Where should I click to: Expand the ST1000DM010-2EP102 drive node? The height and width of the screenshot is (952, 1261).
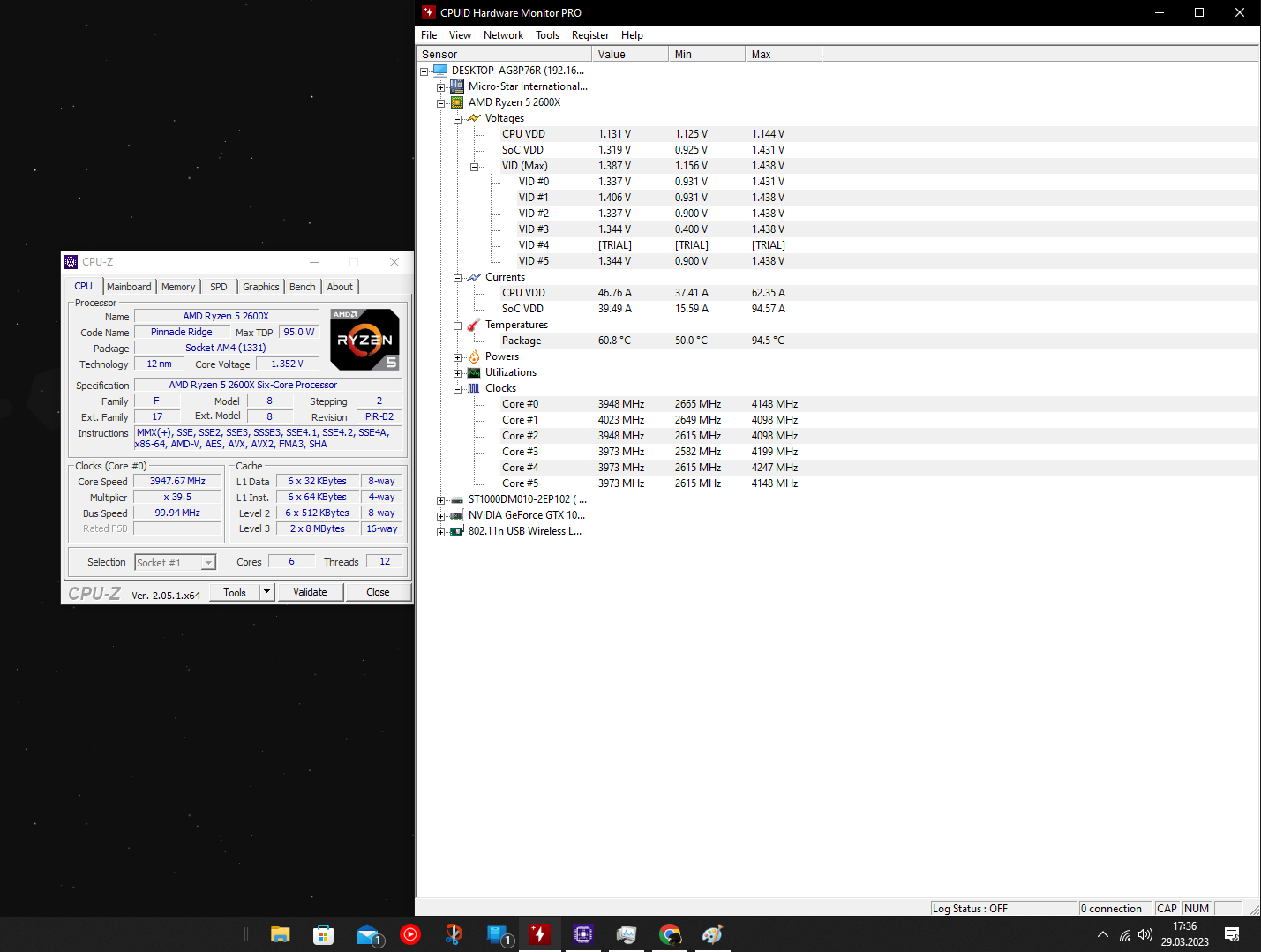(x=440, y=500)
